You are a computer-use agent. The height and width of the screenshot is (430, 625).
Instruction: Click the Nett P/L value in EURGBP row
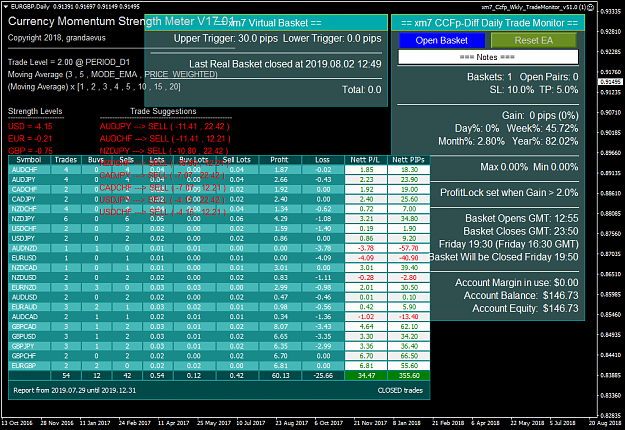tap(366, 366)
